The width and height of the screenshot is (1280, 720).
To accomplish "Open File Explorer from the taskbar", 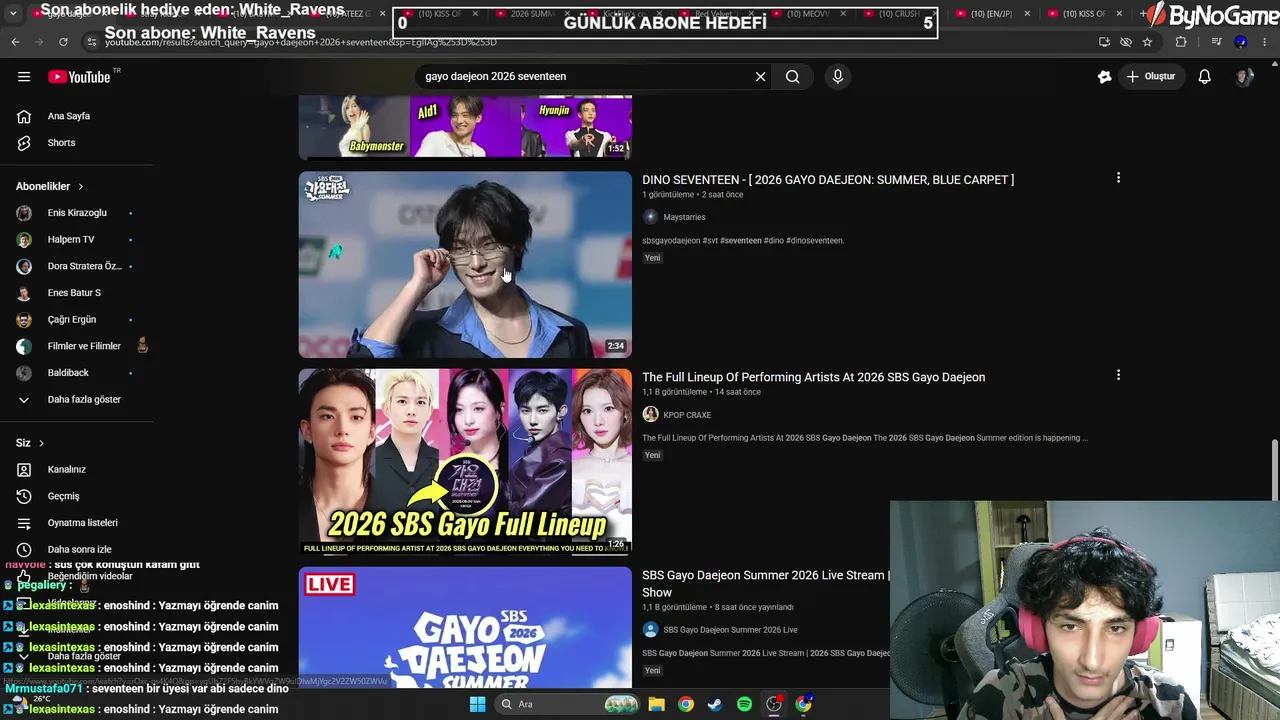I will pyautogui.click(x=656, y=704).
